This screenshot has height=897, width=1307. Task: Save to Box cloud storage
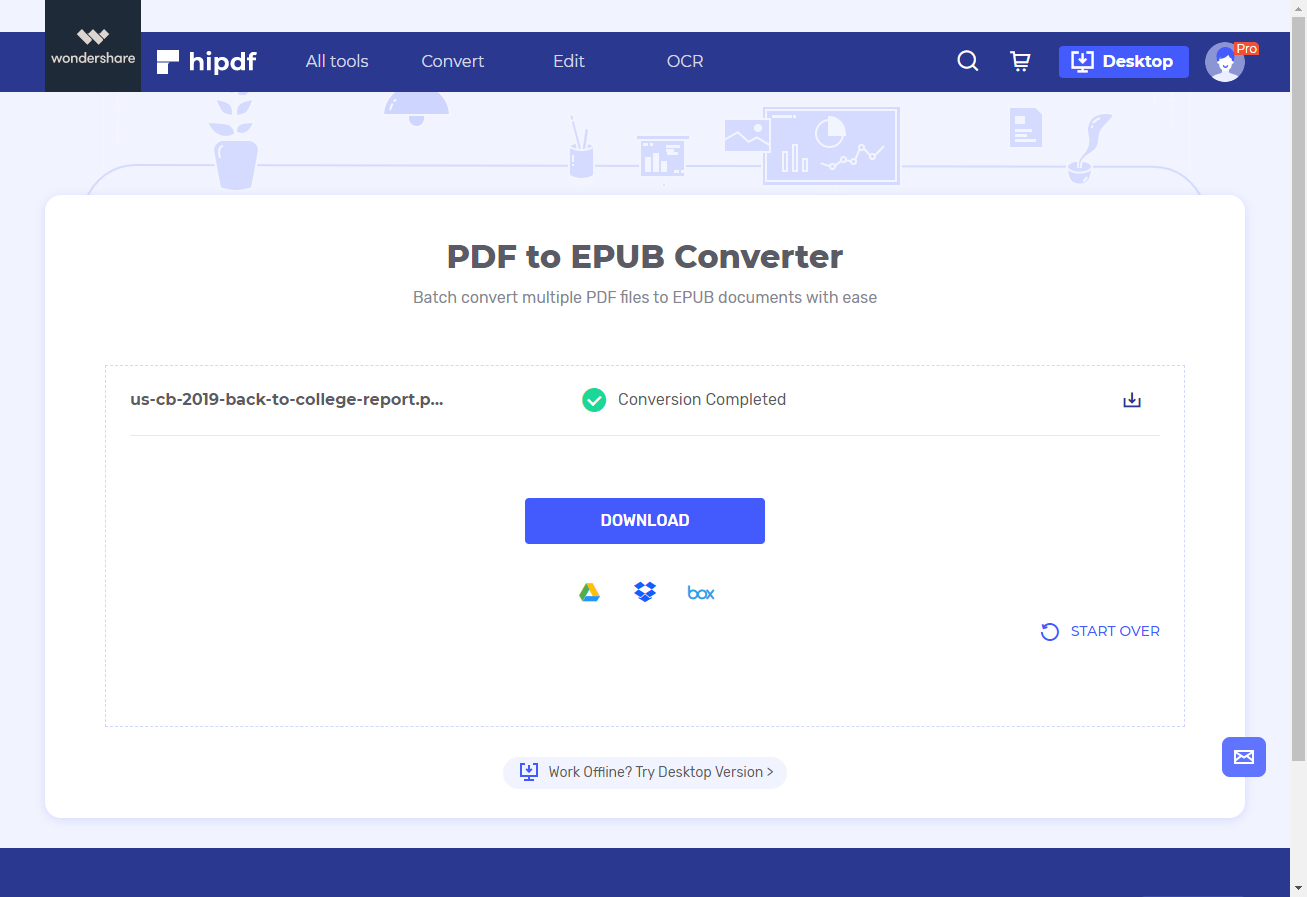pyautogui.click(x=701, y=593)
